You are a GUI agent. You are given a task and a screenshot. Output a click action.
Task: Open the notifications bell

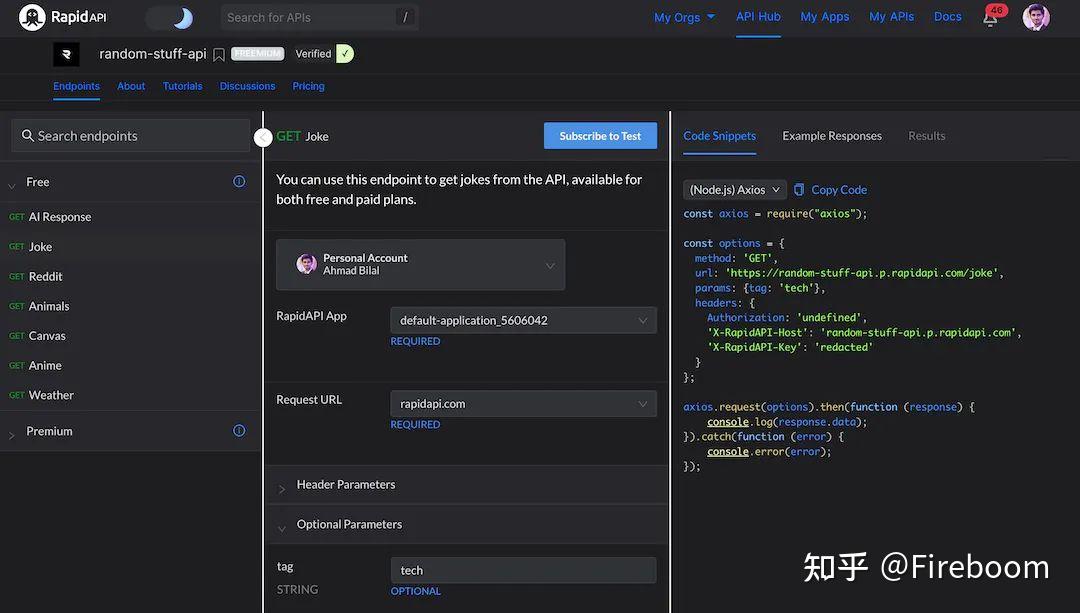tap(990, 19)
